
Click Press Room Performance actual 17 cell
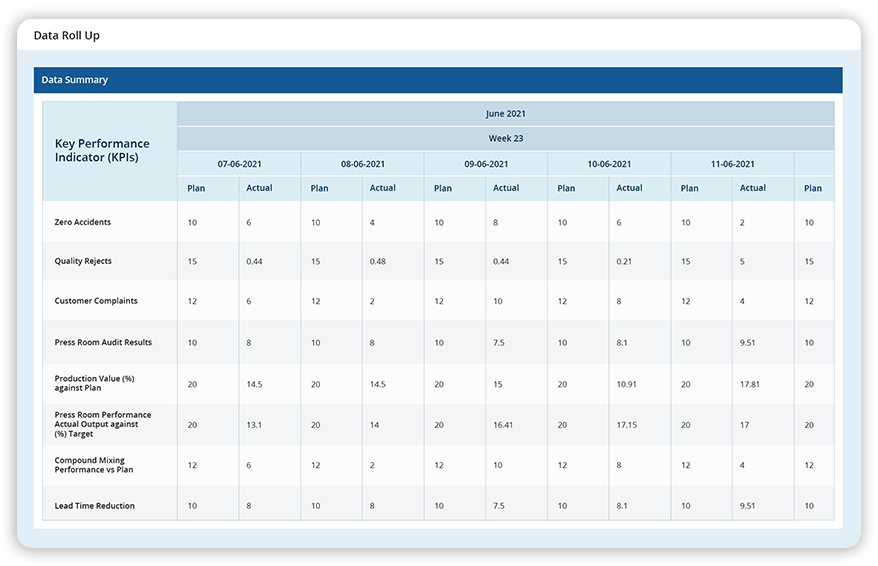(744, 425)
